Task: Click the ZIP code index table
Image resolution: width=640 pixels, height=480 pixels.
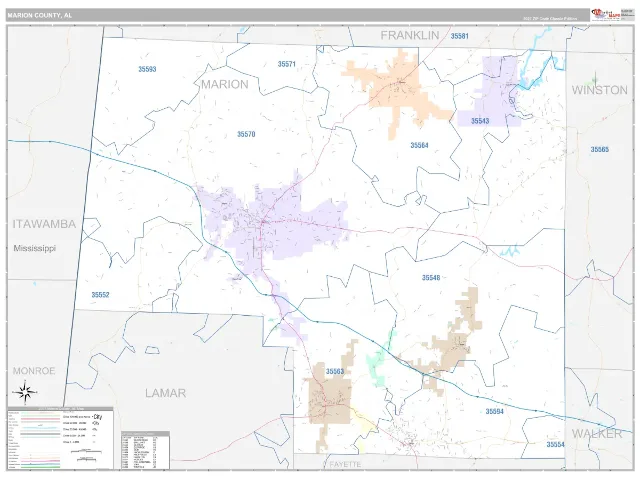Action: 146,450
